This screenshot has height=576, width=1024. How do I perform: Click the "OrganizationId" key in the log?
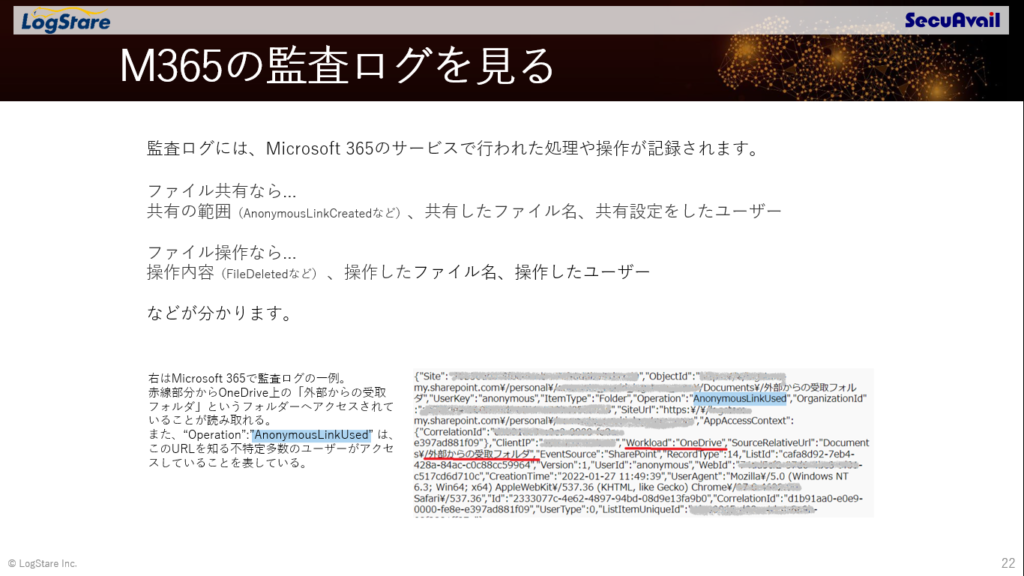pyautogui.click(x=830, y=398)
